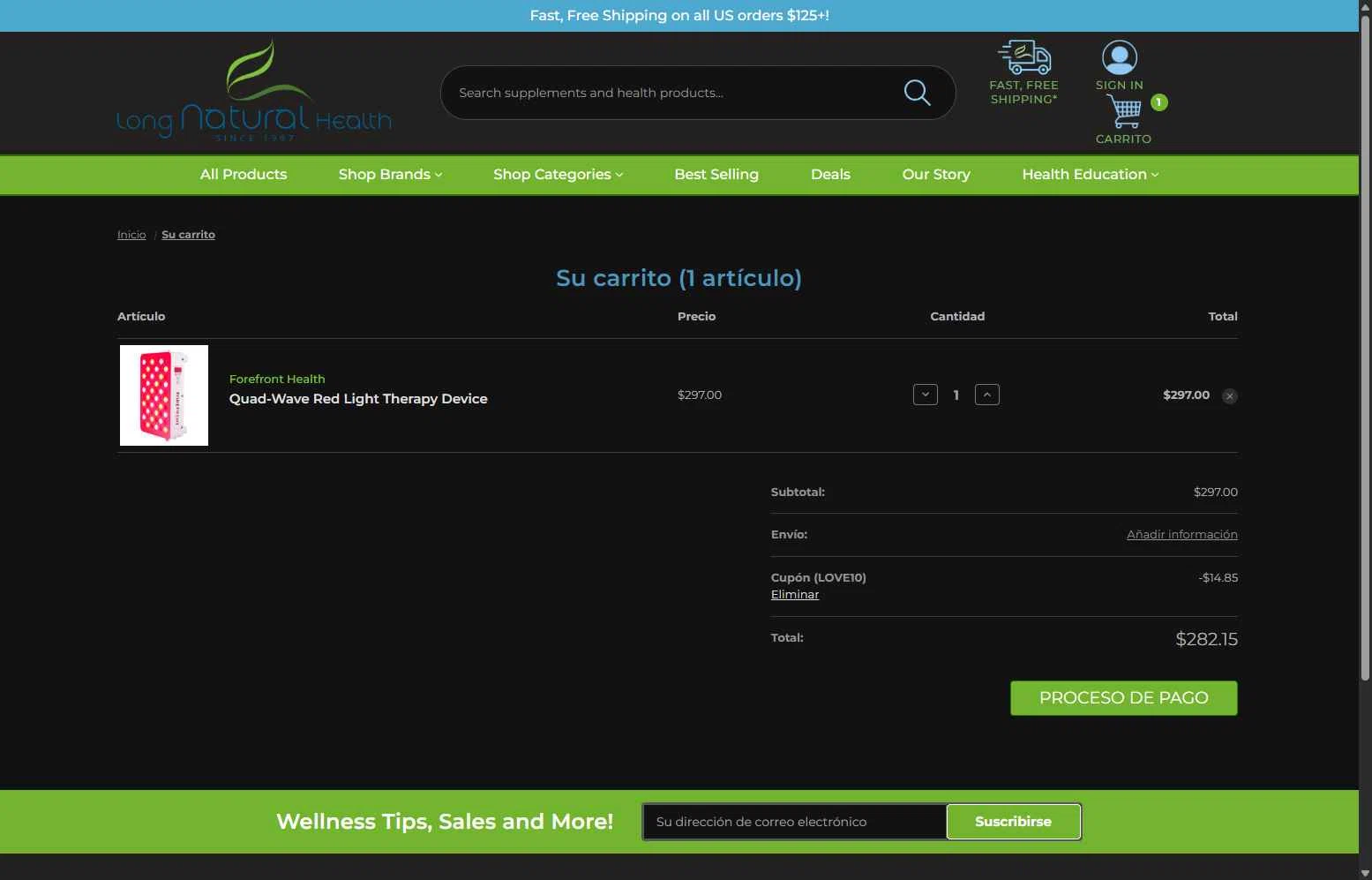This screenshot has width=1372, height=880.
Task: Click the Sign In user icon
Action: (x=1119, y=57)
